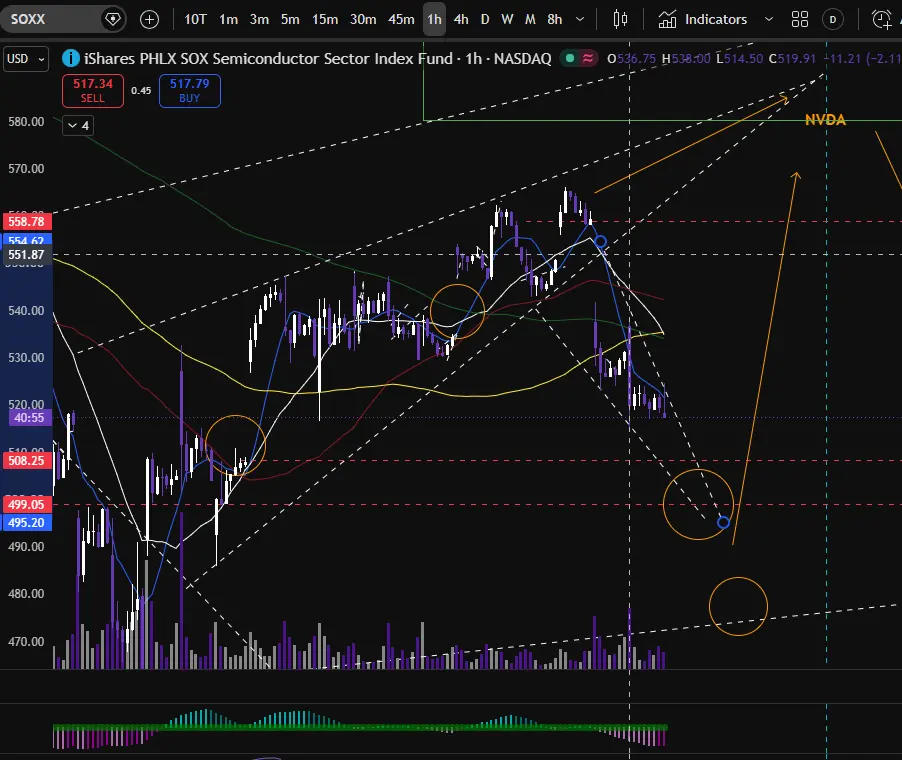Viewport: 902px width, 760px height.
Task: Switch to the monthly M interval
Action: click(x=530, y=20)
